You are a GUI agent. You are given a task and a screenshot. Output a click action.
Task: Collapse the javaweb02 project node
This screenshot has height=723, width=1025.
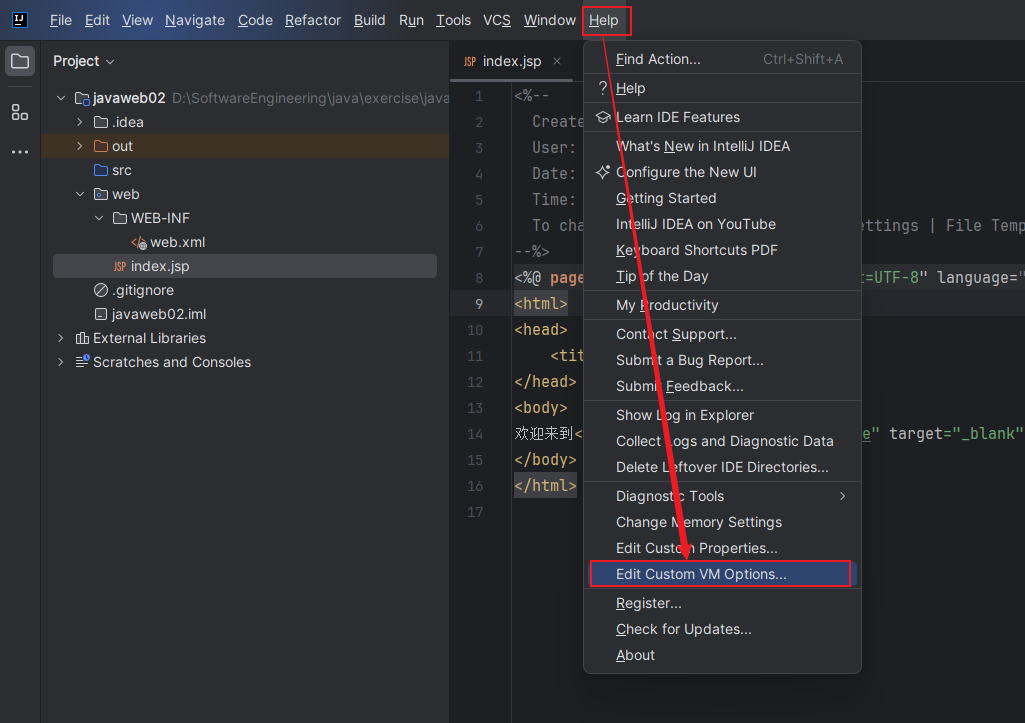(x=61, y=98)
